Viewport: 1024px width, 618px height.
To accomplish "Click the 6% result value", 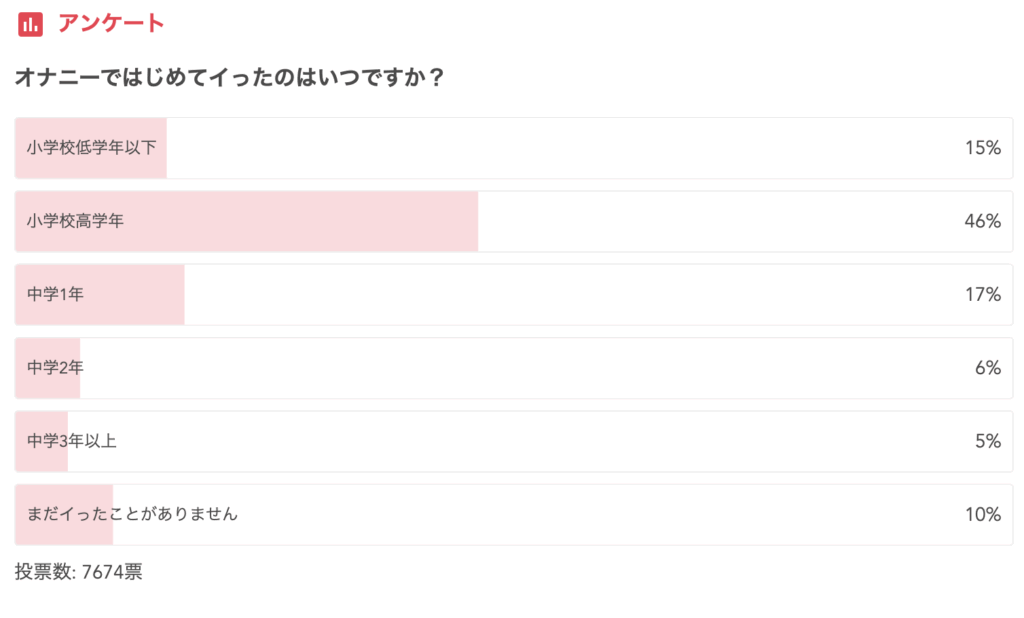I will click(988, 368).
